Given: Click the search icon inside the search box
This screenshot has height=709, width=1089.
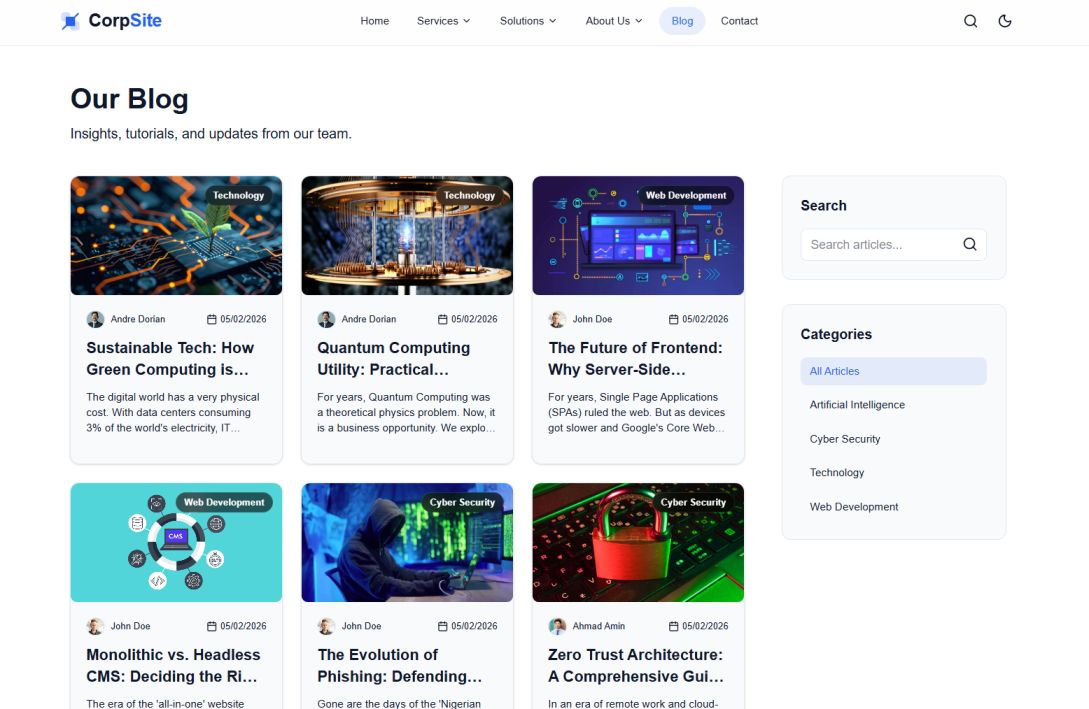Looking at the screenshot, I should pyautogui.click(x=969, y=243).
